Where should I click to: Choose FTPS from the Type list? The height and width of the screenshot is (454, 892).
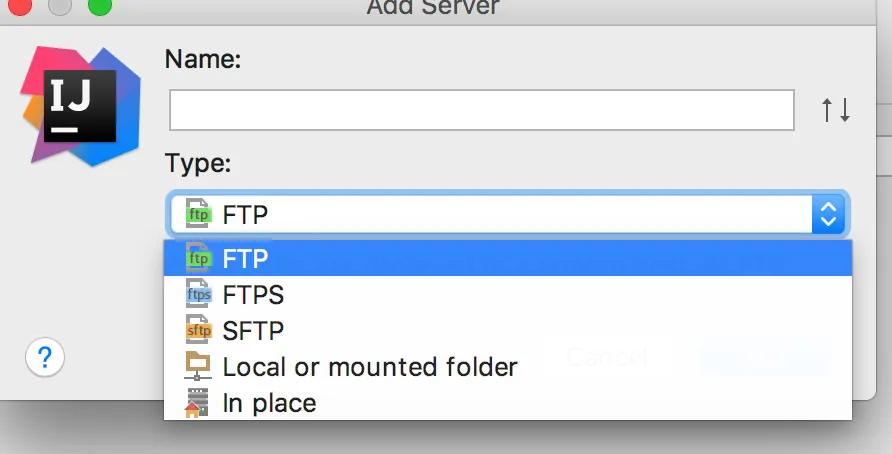click(254, 295)
